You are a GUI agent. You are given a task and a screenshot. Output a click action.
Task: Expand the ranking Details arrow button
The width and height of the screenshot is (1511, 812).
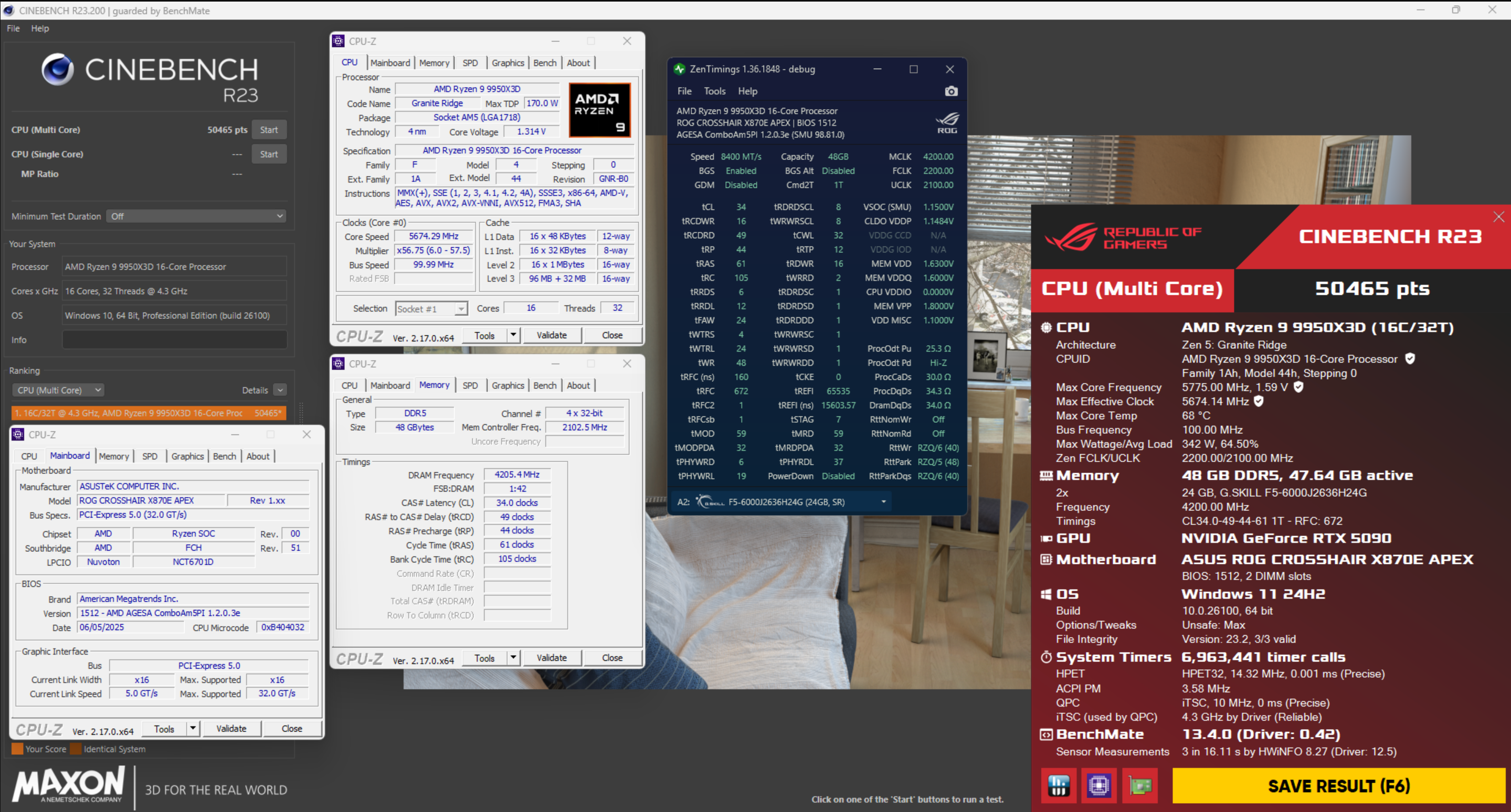coord(280,390)
